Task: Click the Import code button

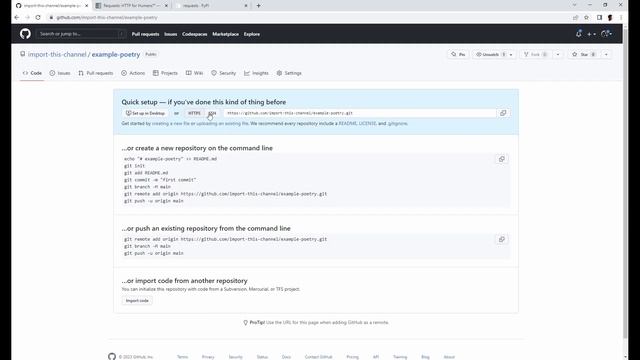Action: tap(137, 300)
